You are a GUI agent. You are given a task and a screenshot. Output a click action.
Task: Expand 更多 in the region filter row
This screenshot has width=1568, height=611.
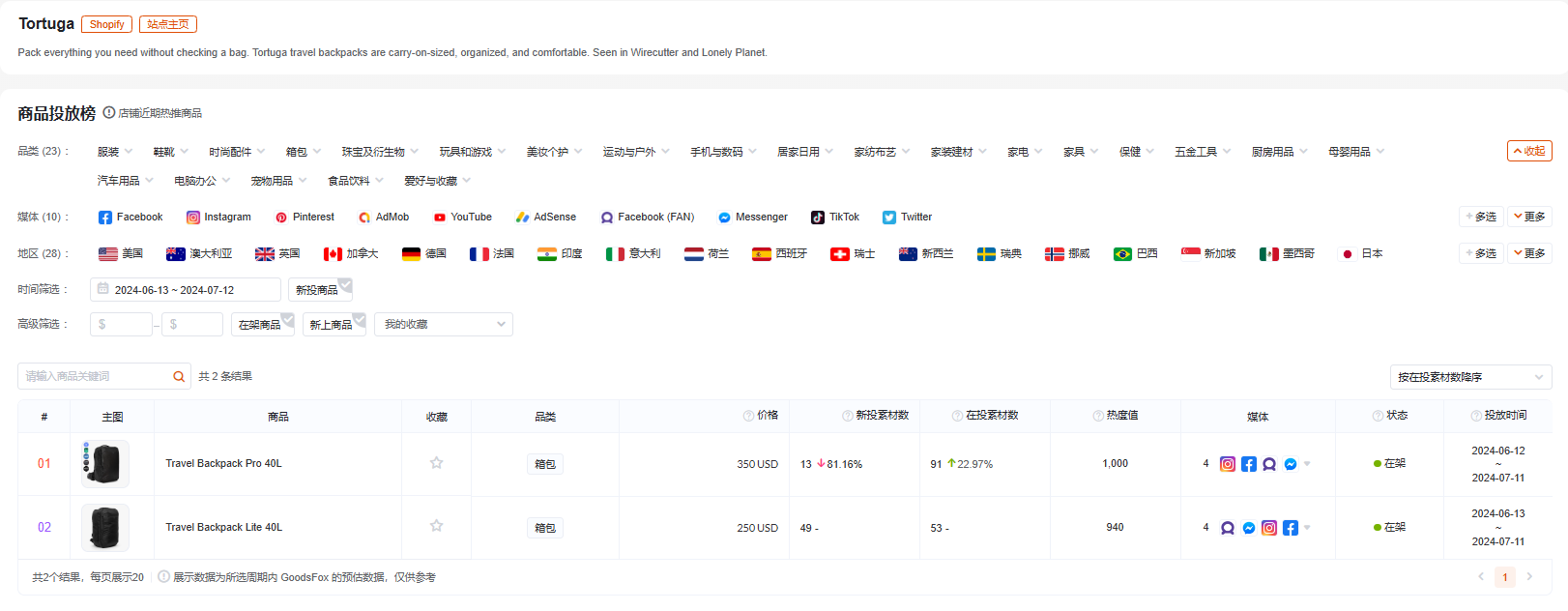pyautogui.click(x=1529, y=253)
